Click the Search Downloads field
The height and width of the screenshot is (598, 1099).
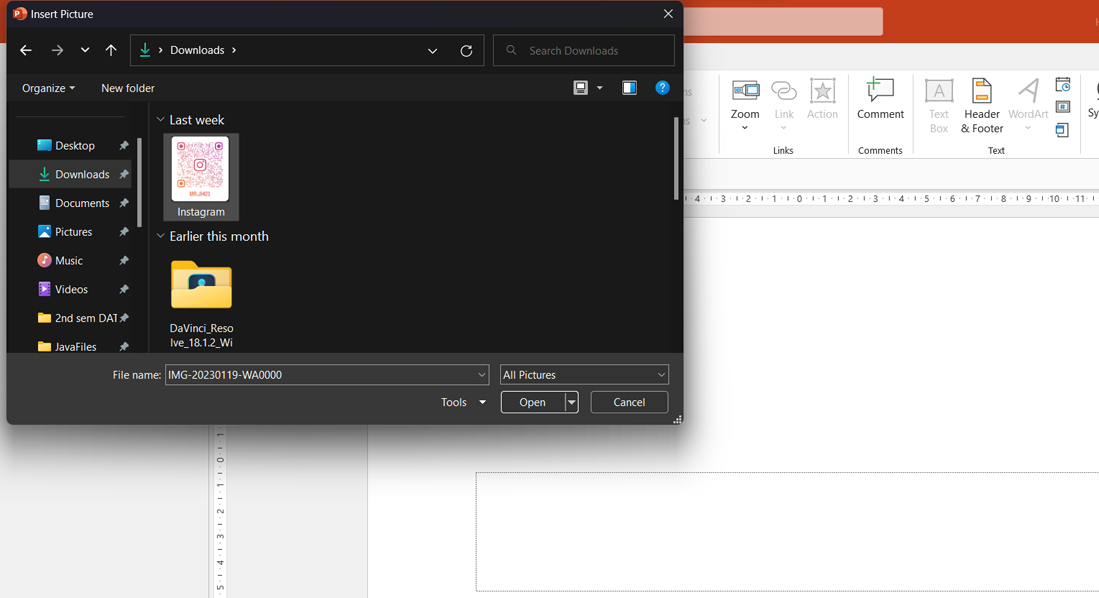click(x=584, y=50)
